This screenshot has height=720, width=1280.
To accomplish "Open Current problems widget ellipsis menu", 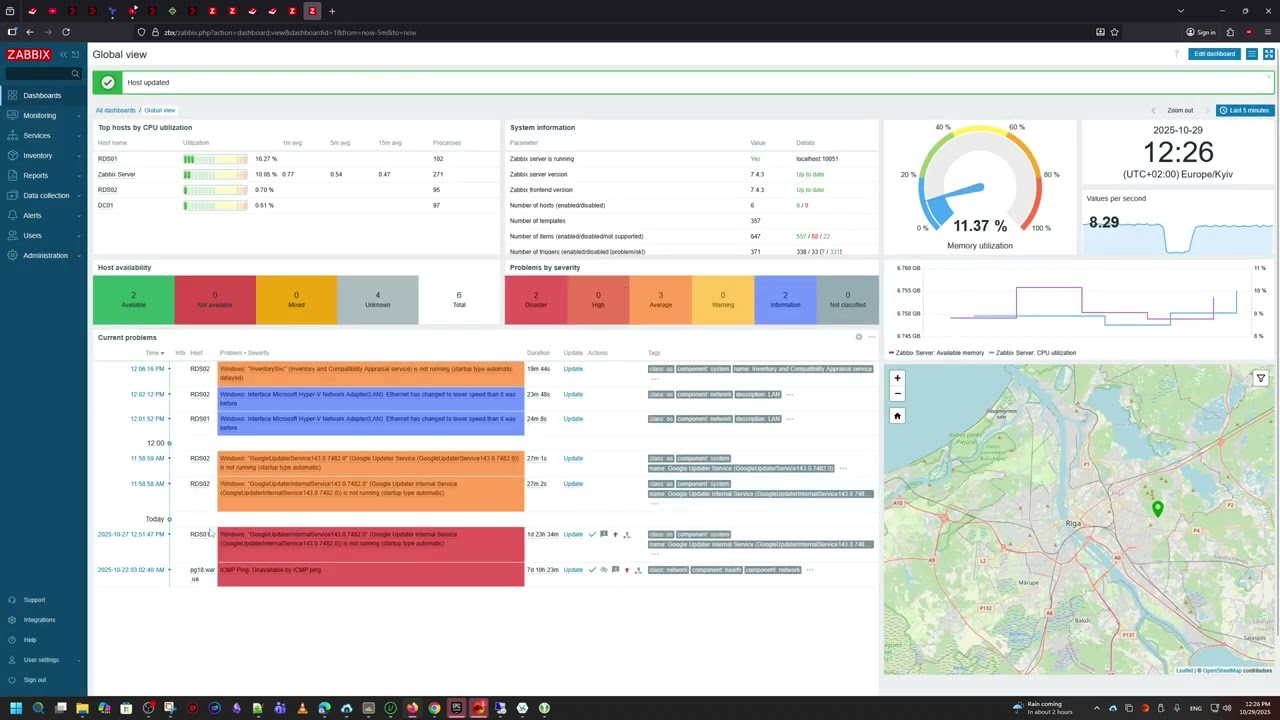I will point(871,337).
